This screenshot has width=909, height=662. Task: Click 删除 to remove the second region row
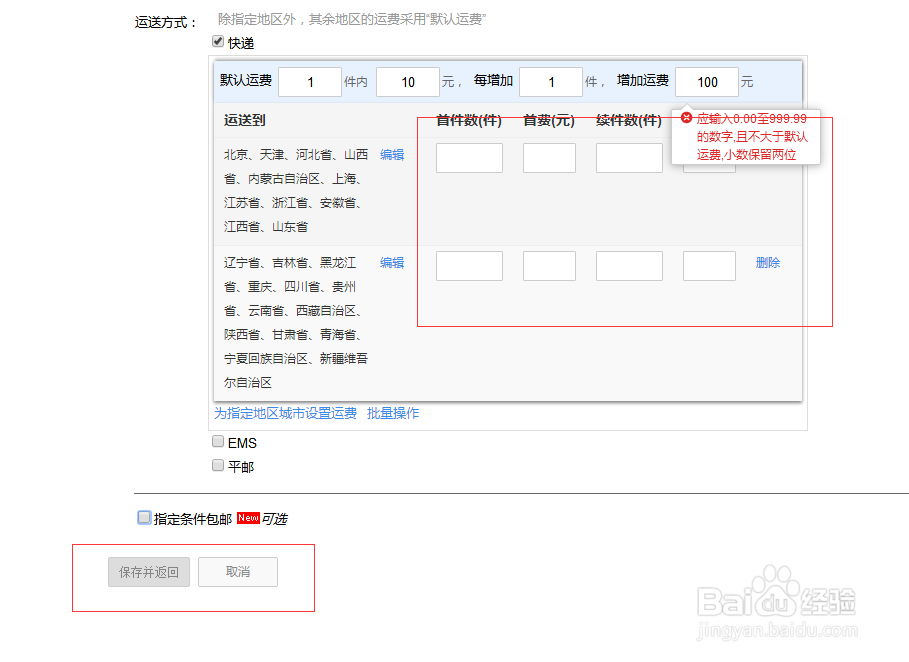coord(767,262)
